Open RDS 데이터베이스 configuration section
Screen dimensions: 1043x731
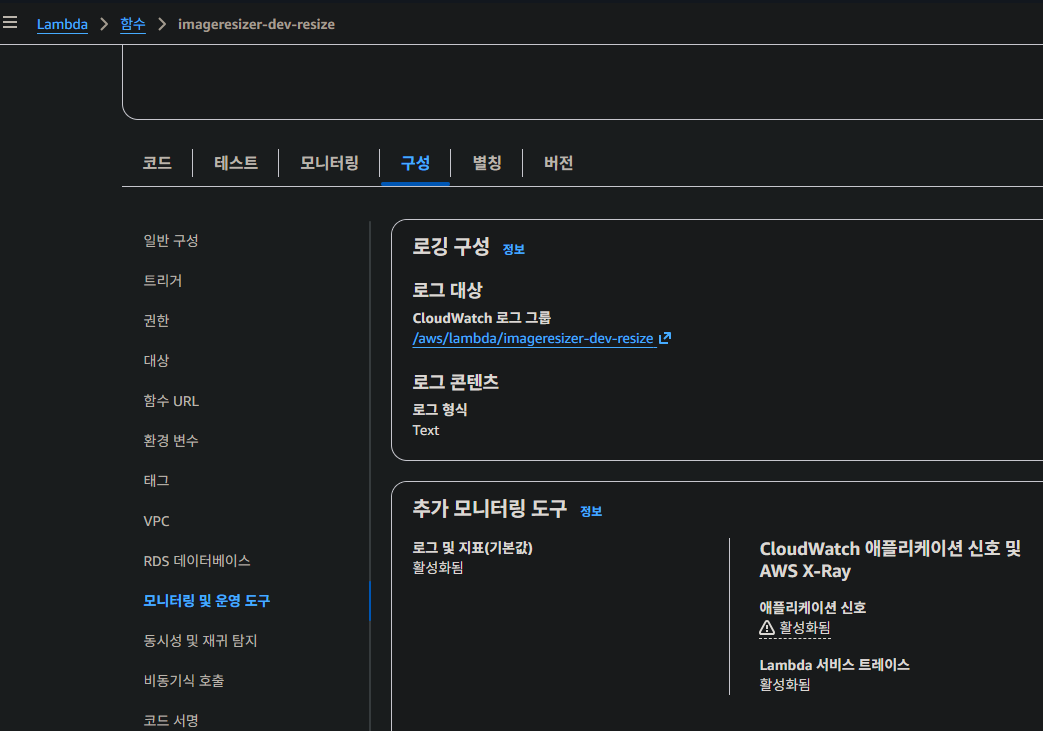[x=197, y=561]
